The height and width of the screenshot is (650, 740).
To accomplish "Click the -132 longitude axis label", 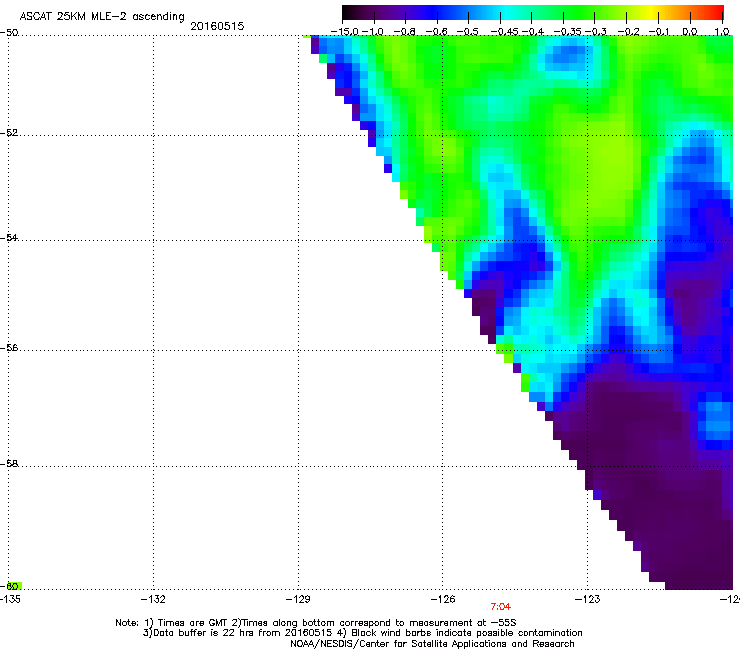I will 153,599.
